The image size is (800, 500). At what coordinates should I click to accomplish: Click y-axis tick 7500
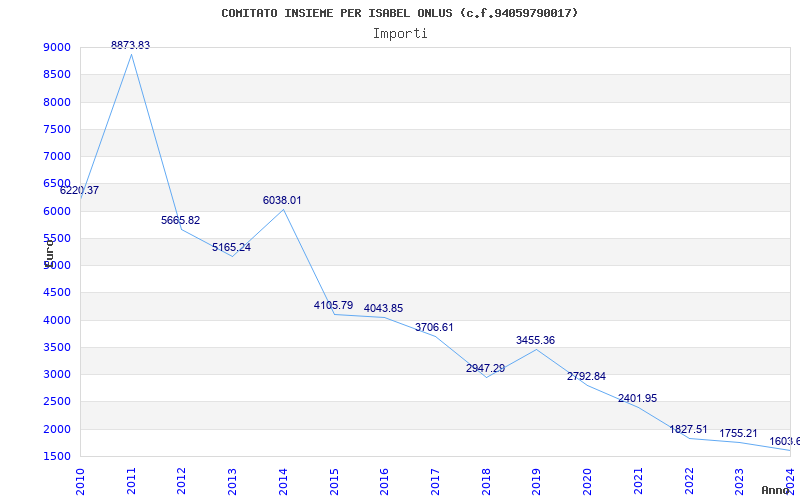coord(57,129)
